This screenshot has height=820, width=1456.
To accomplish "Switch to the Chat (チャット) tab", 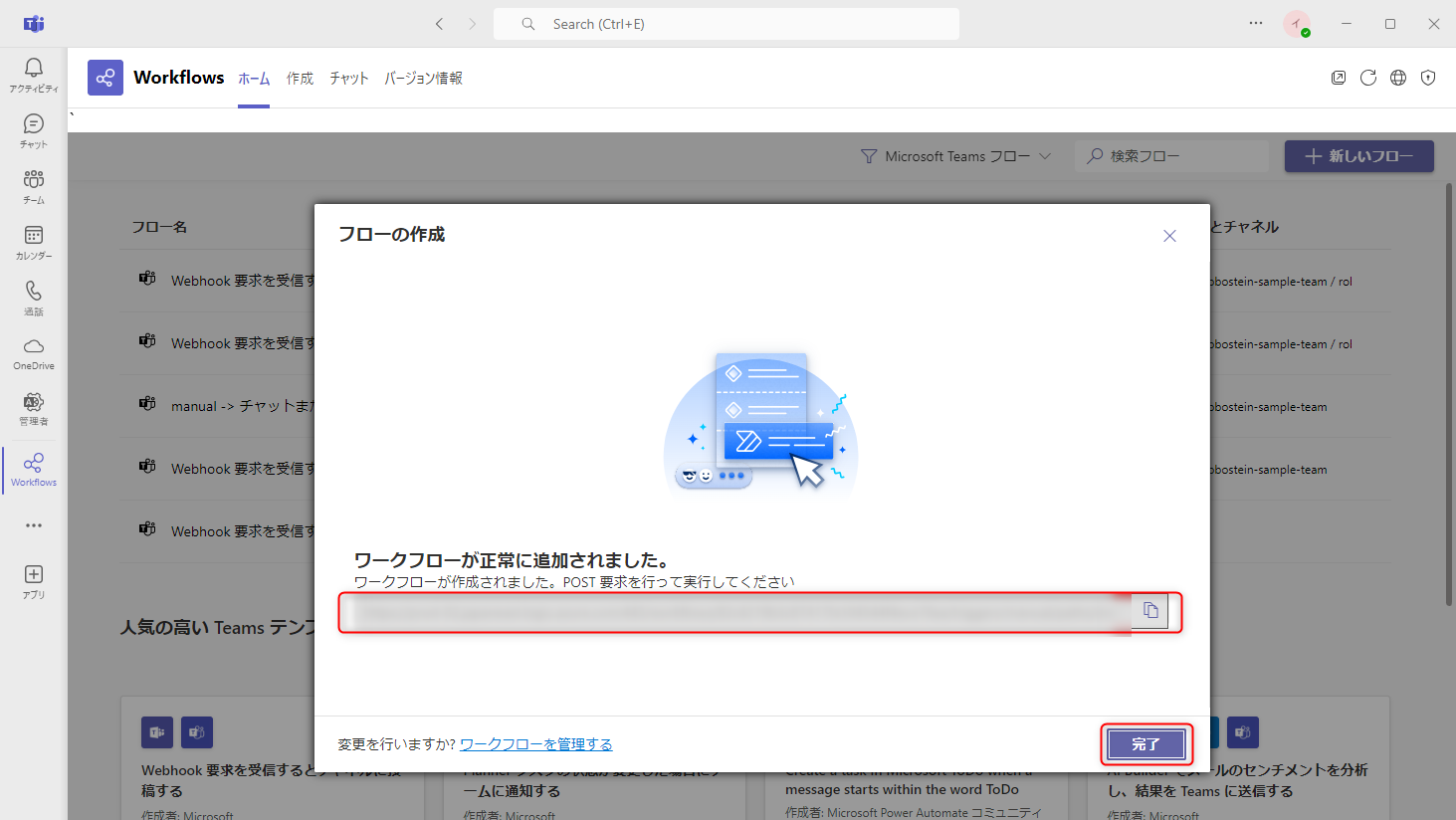I will coord(349,79).
